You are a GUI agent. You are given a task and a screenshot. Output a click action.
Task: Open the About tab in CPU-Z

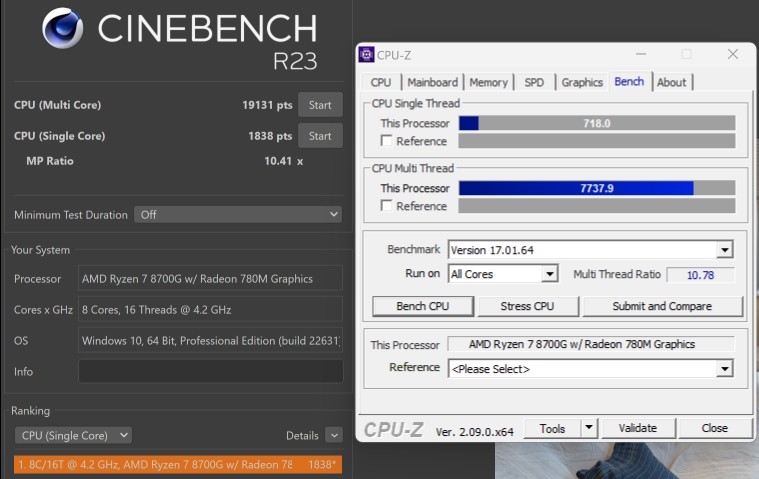pos(672,82)
